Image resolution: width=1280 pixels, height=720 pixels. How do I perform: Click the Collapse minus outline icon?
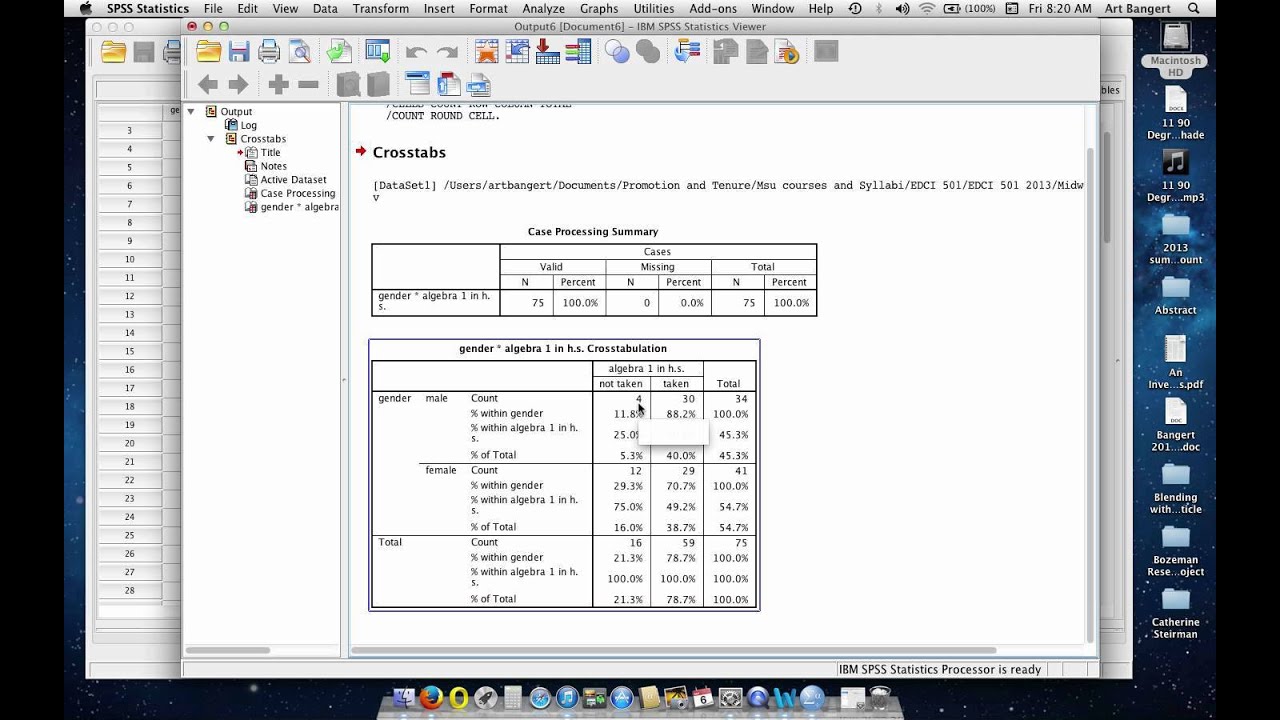[308, 85]
